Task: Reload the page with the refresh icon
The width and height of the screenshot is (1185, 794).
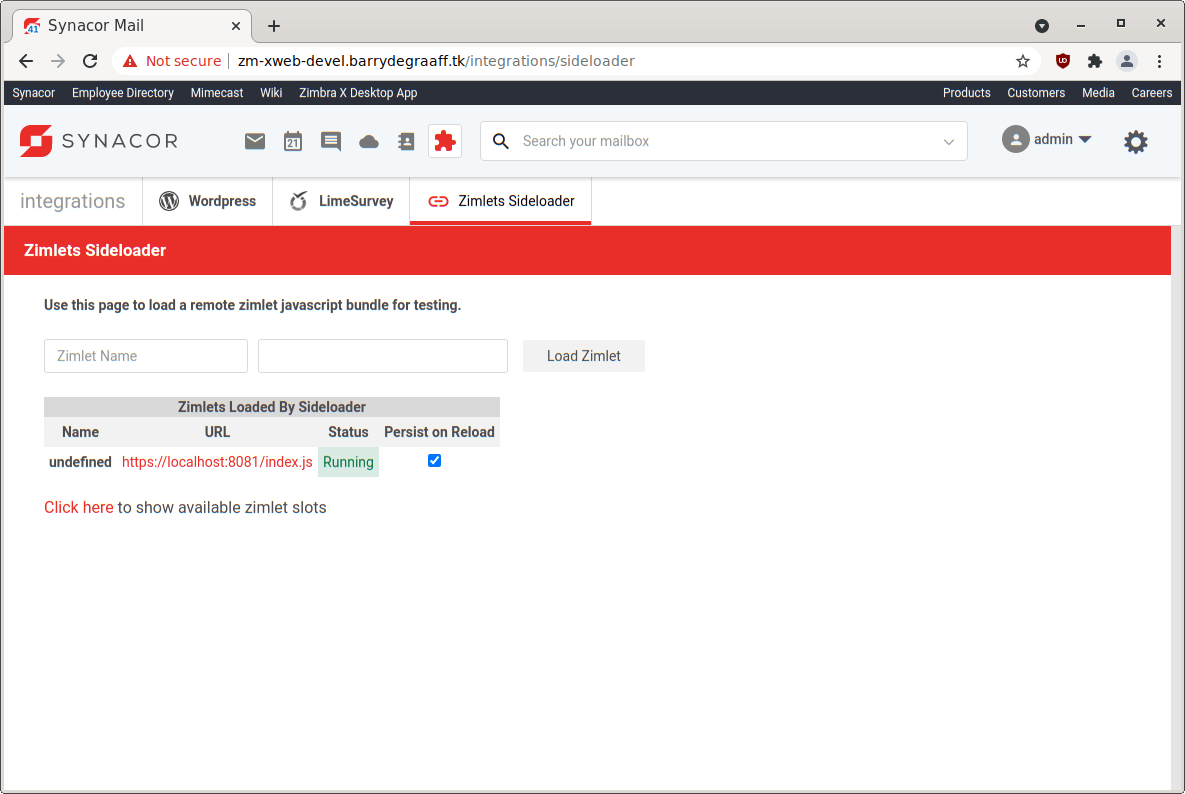Action: (90, 61)
